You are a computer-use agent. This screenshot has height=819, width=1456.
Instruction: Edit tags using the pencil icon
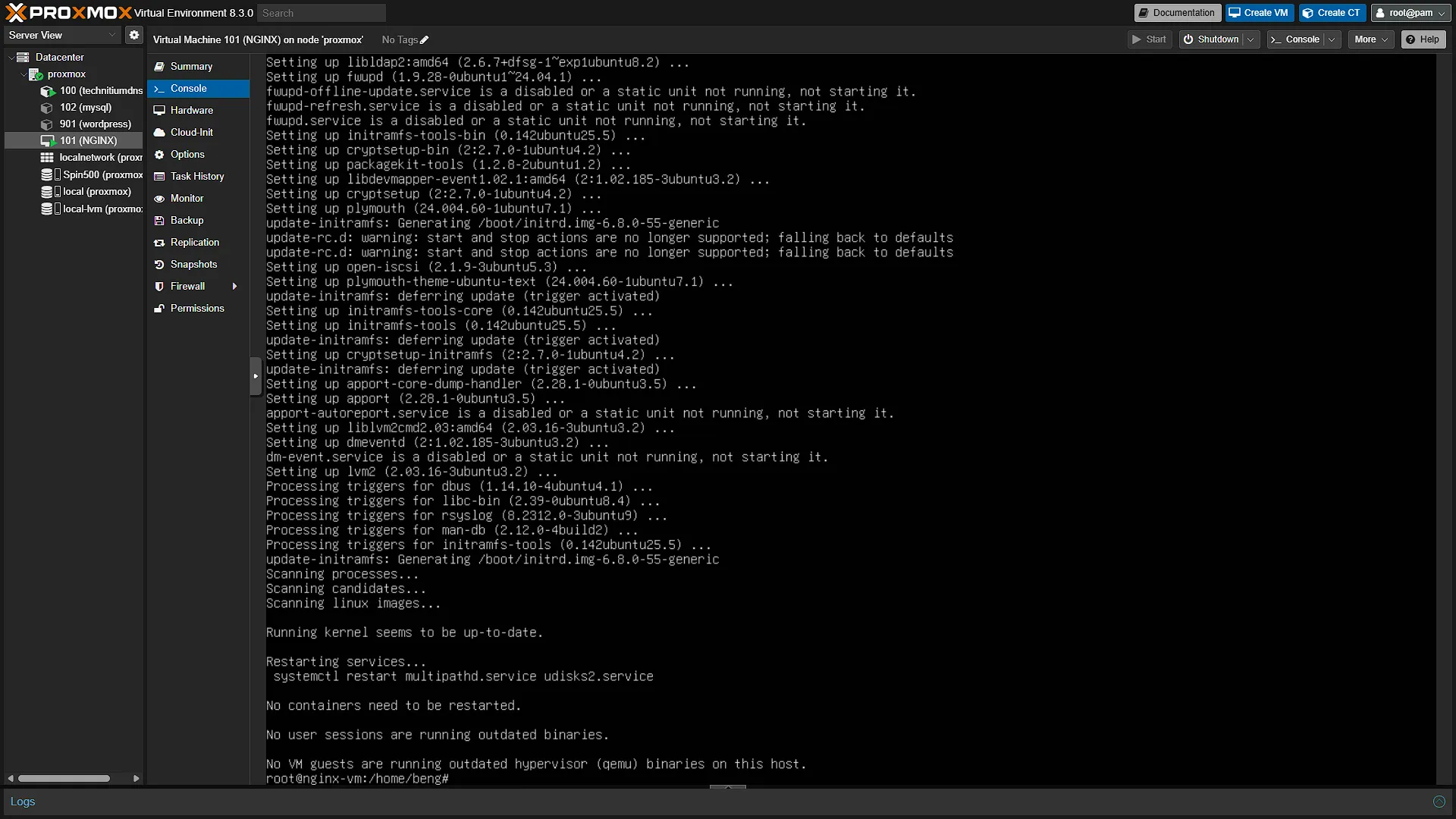pos(424,40)
